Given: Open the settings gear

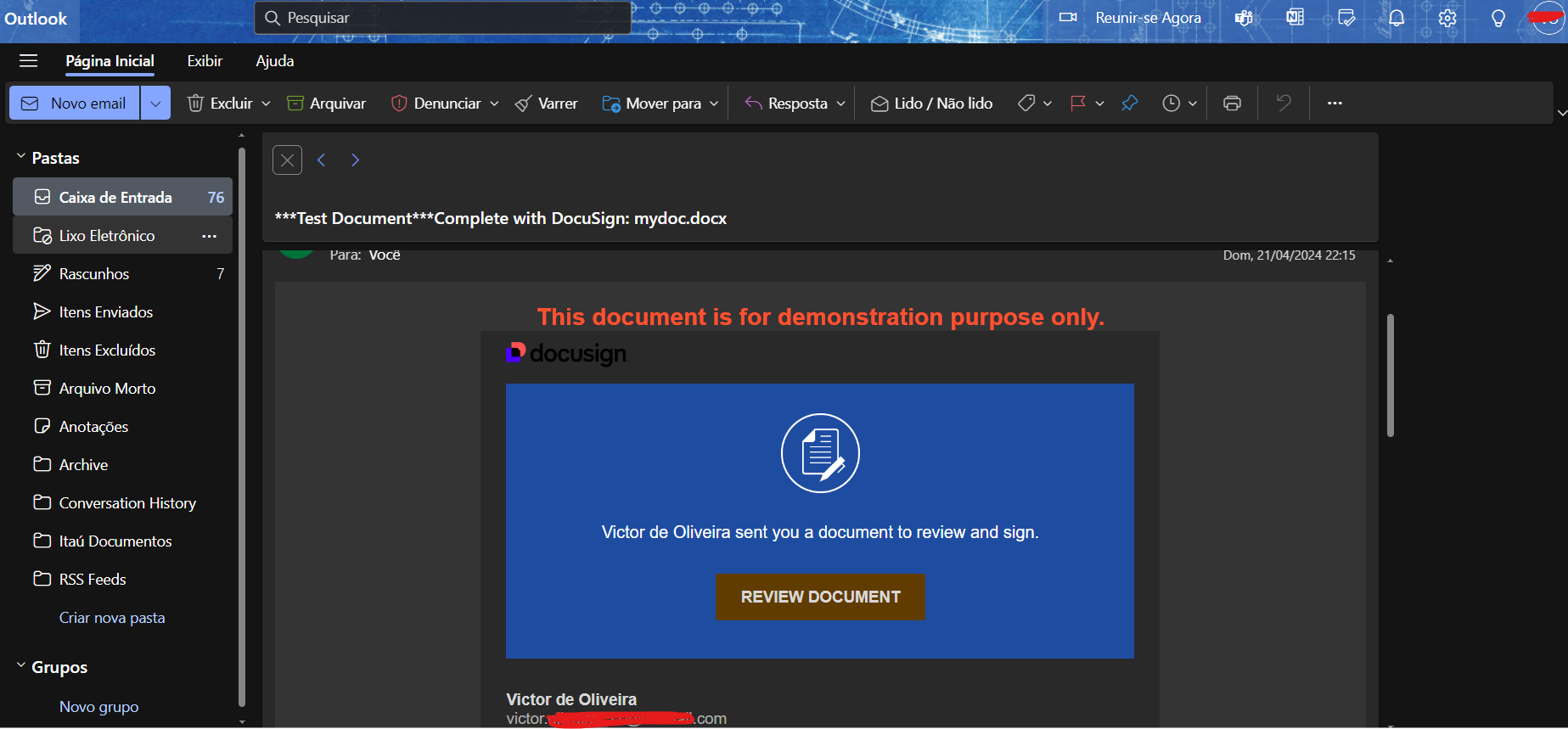Looking at the screenshot, I should pyautogui.click(x=1447, y=18).
